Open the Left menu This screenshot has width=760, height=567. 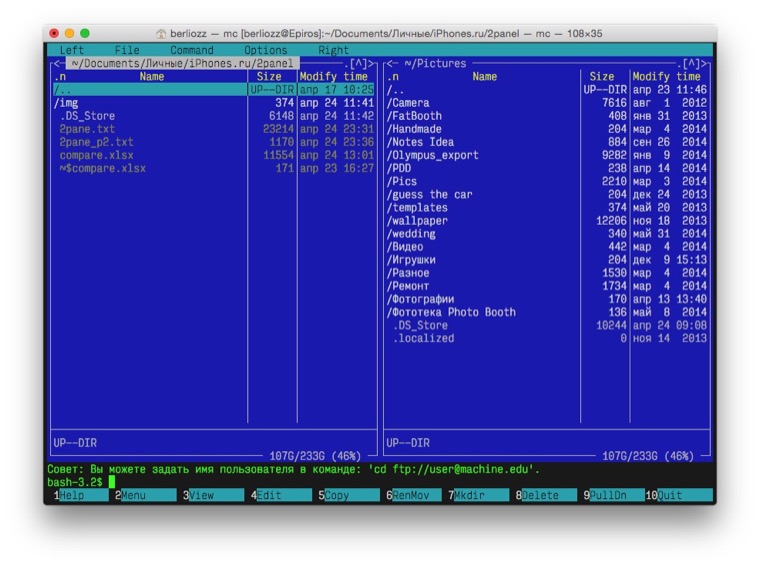pyautogui.click(x=71, y=50)
